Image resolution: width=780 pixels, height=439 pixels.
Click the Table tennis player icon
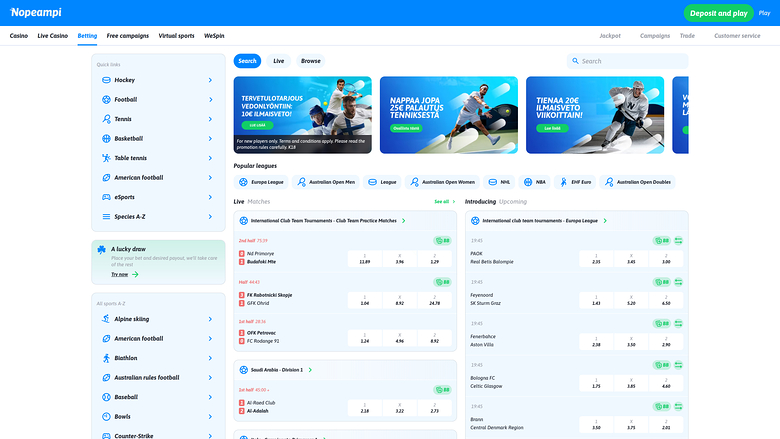106,158
